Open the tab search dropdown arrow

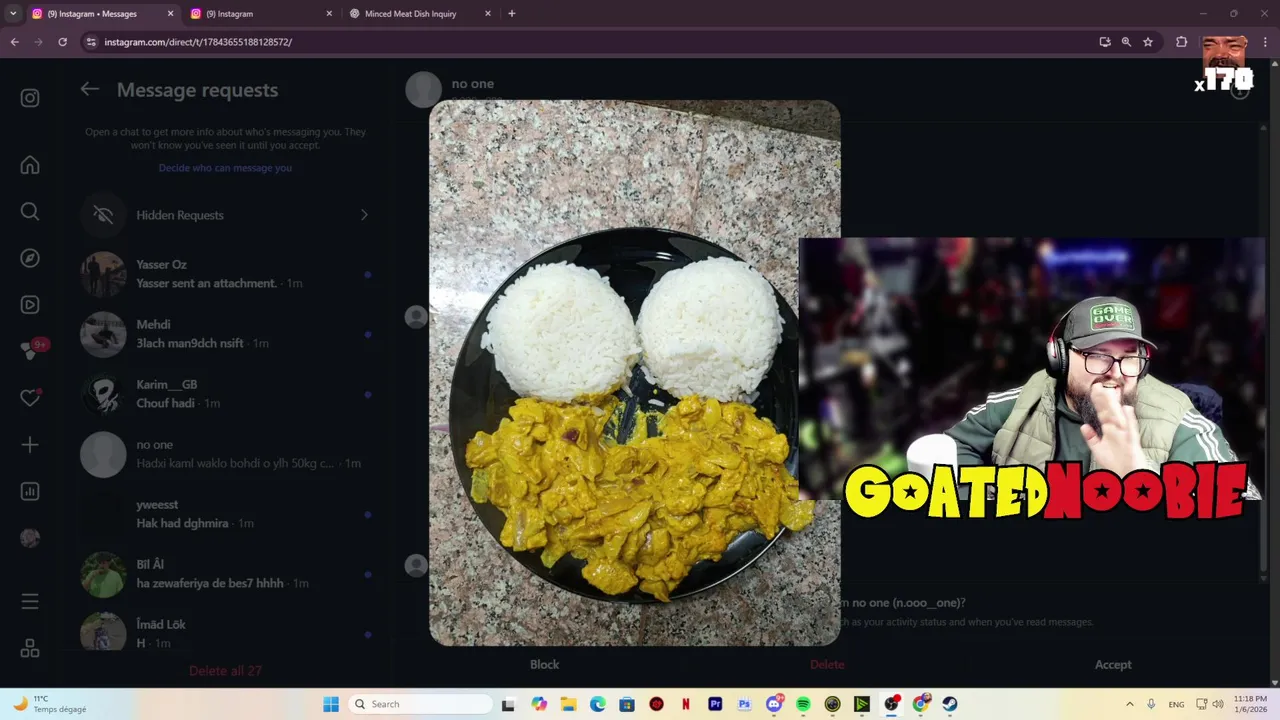click(x=13, y=14)
